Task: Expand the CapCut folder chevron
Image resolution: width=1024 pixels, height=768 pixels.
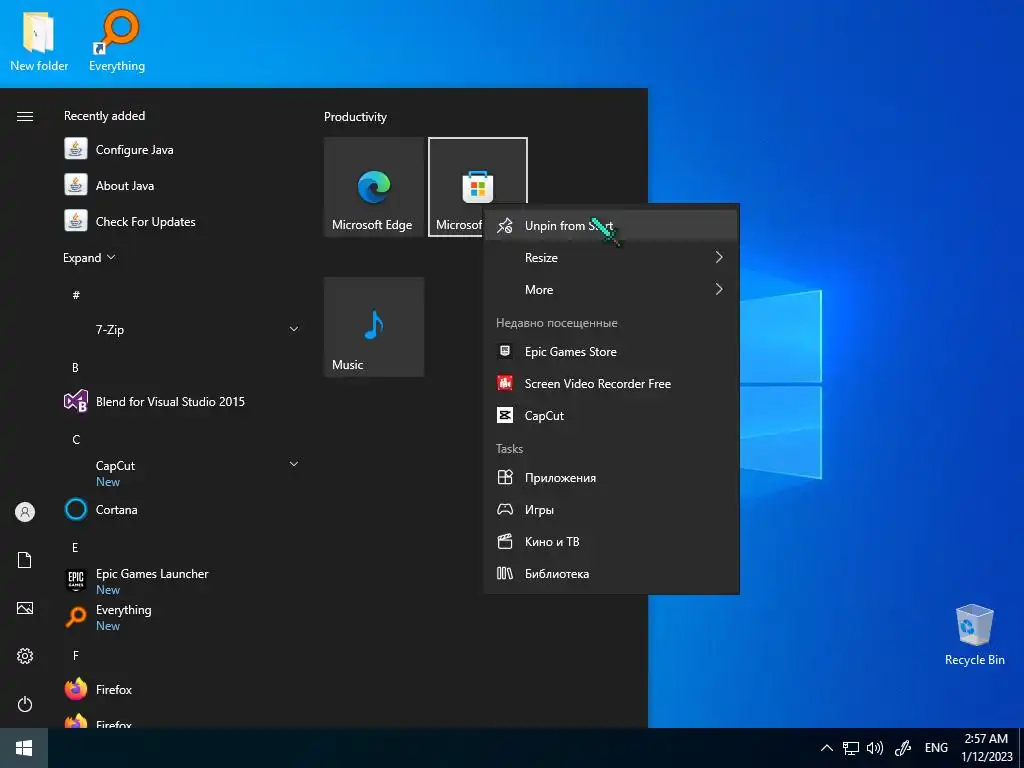Action: point(294,464)
